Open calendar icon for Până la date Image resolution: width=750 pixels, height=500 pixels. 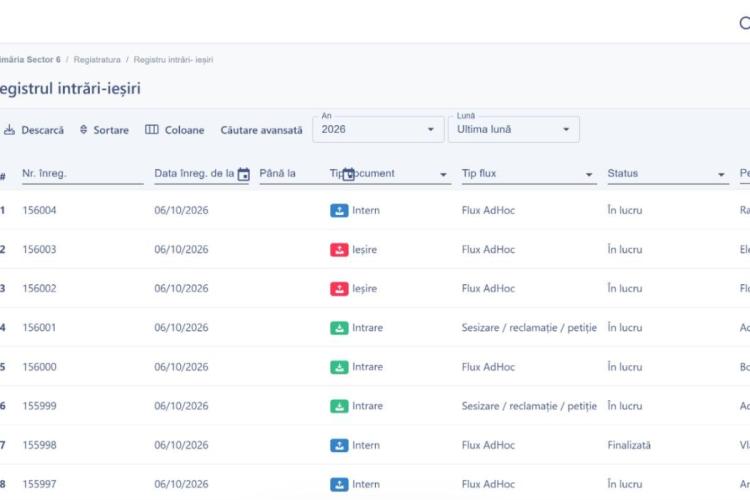coord(349,175)
